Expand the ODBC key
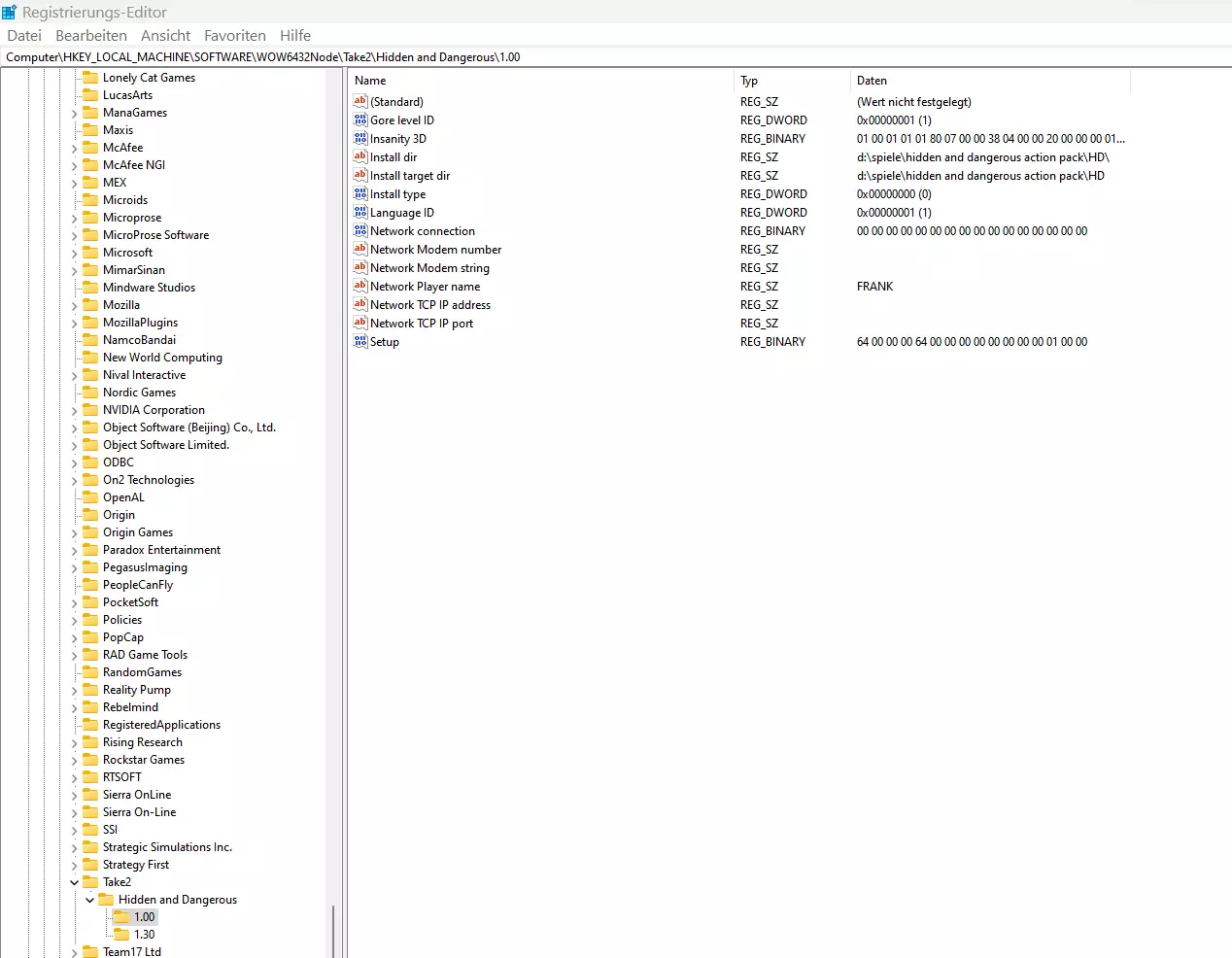The width and height of the screenshot is (1232, 958). 75,462
